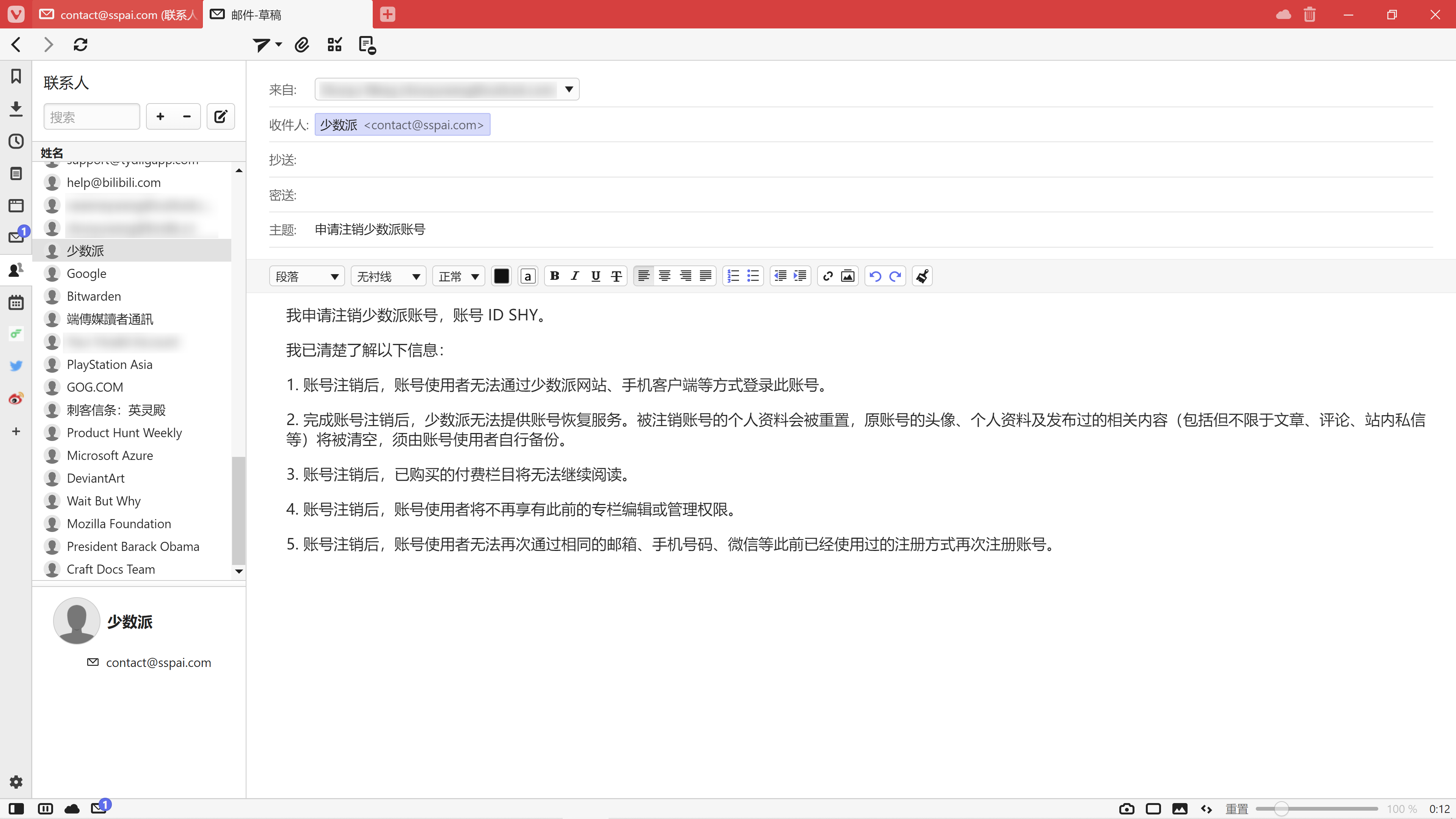Image resolution: width=1456 pixels, height=819 pixels.
Task: Insert an image with the picture icon
Action: 848,276
